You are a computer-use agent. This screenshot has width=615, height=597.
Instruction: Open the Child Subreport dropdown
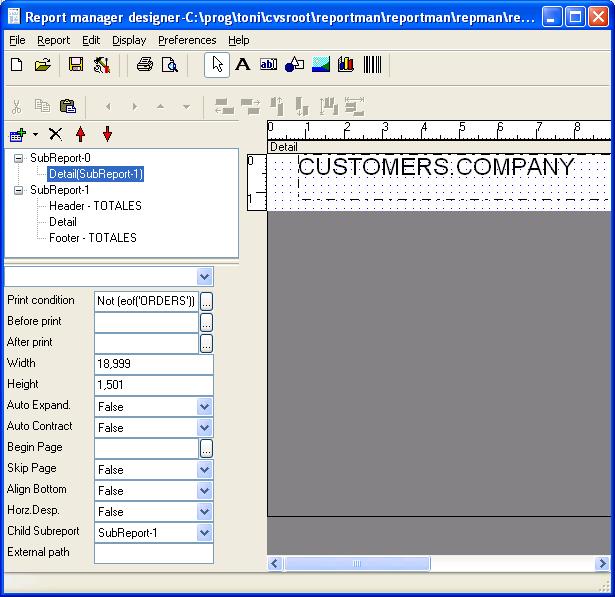[x=205, y=533]
